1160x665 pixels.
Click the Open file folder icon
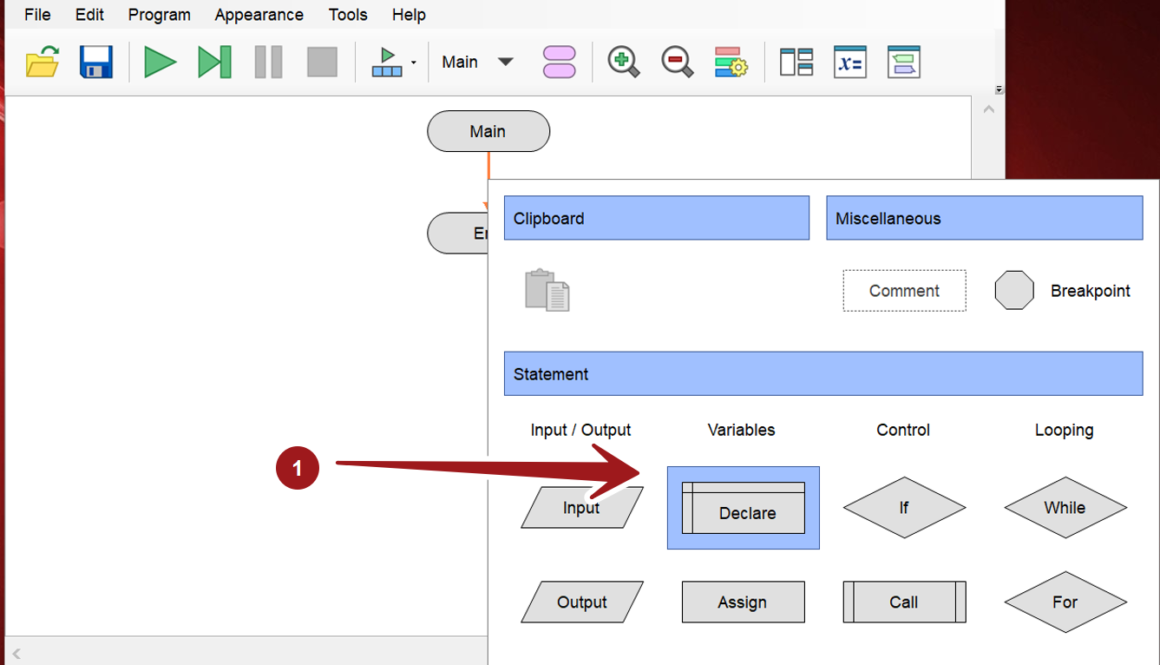pos(42,62)
